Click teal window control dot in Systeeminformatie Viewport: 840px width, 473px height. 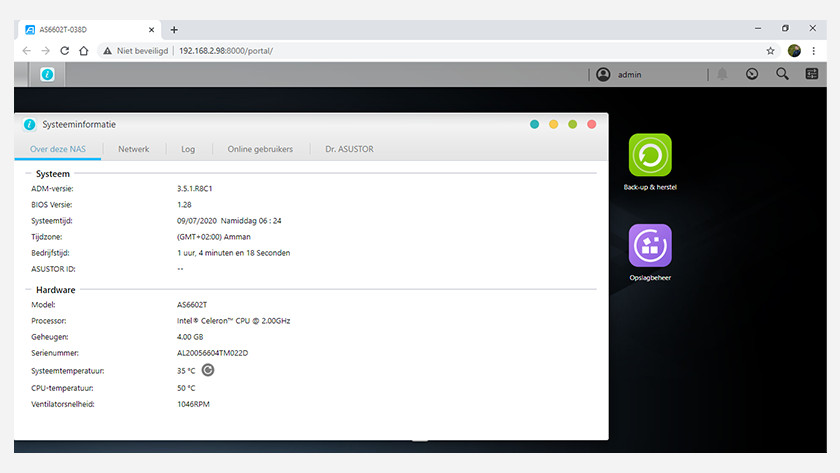pyautogui.click(x=534, y=124)
